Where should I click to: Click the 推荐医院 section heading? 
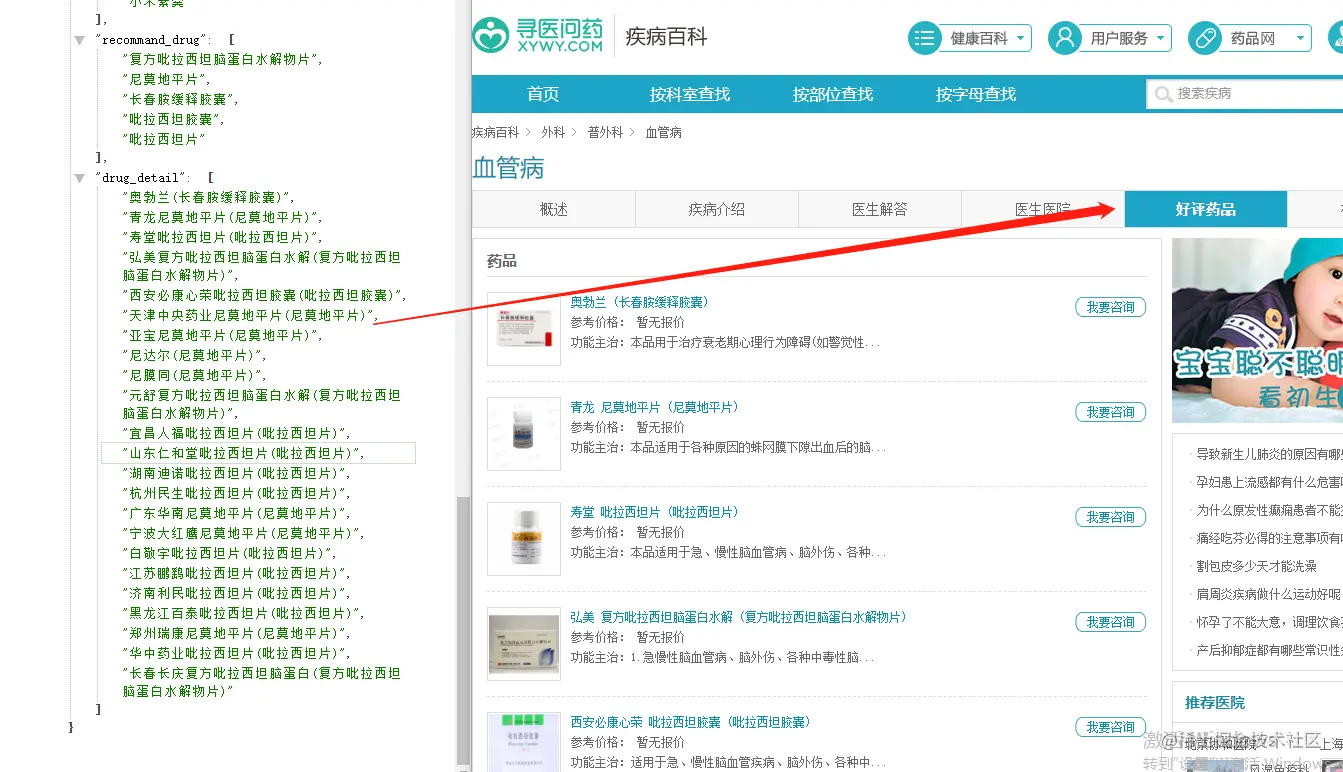point(1215,703)
